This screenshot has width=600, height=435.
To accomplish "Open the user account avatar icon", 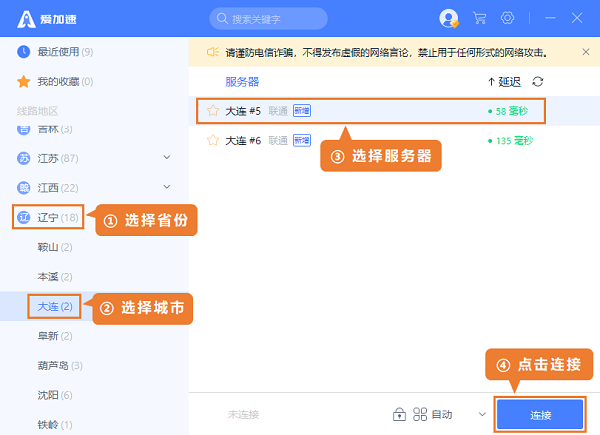I will click(x=449, y=18).
